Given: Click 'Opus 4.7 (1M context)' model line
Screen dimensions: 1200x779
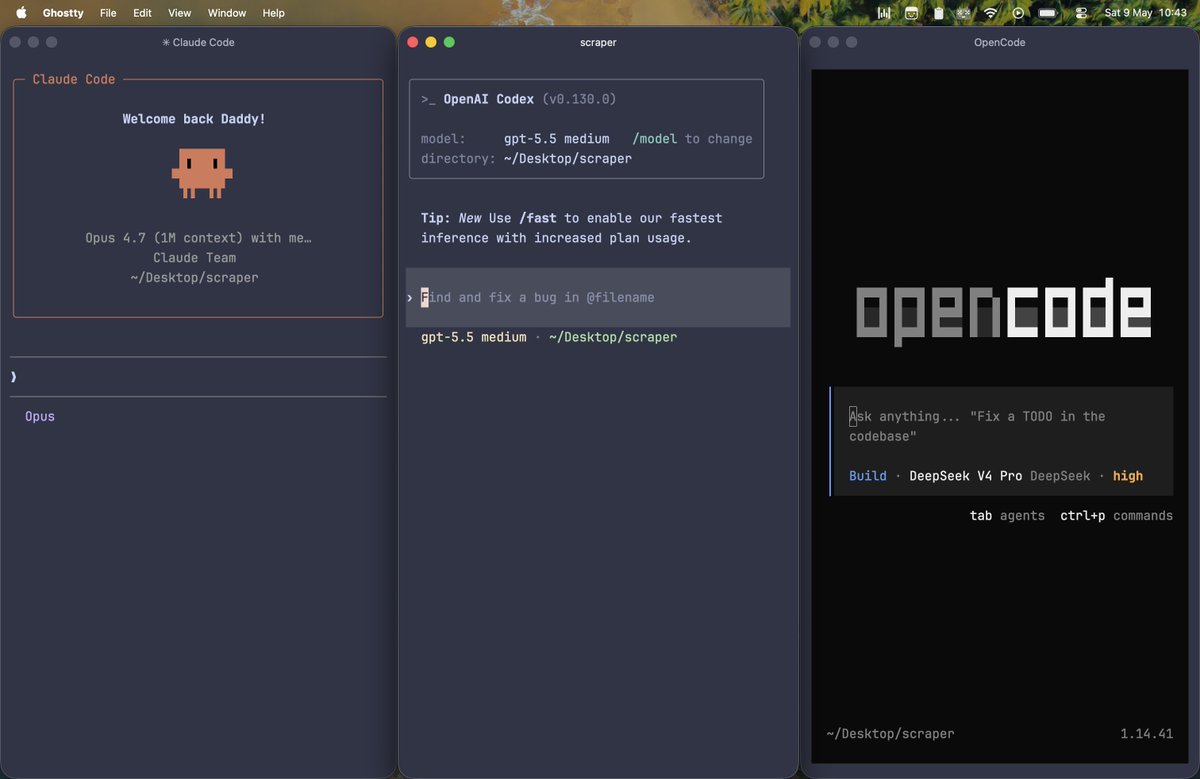Looking at the screenshot, I should [198, 238].
